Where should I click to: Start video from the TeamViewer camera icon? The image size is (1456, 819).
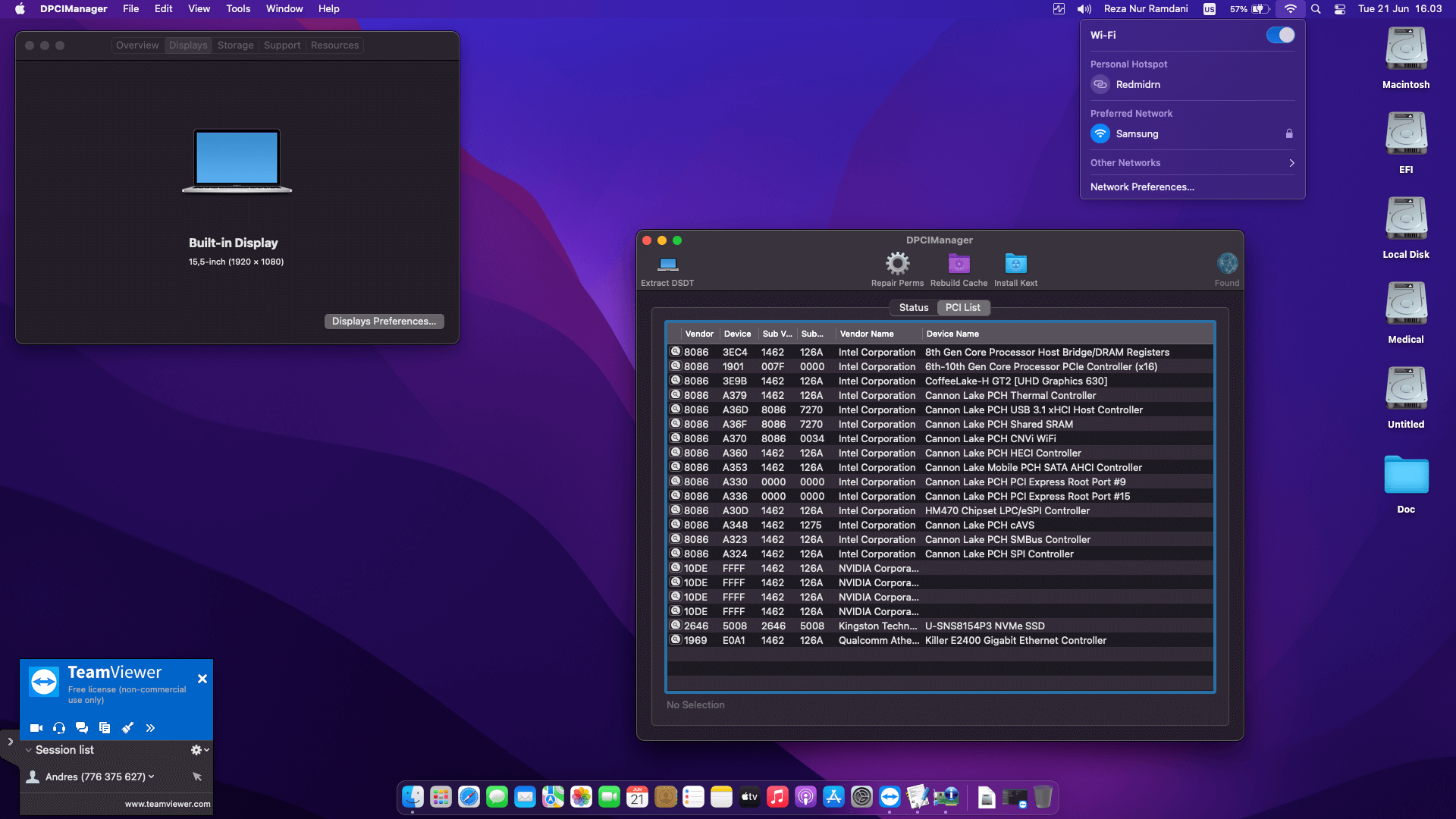36,728
